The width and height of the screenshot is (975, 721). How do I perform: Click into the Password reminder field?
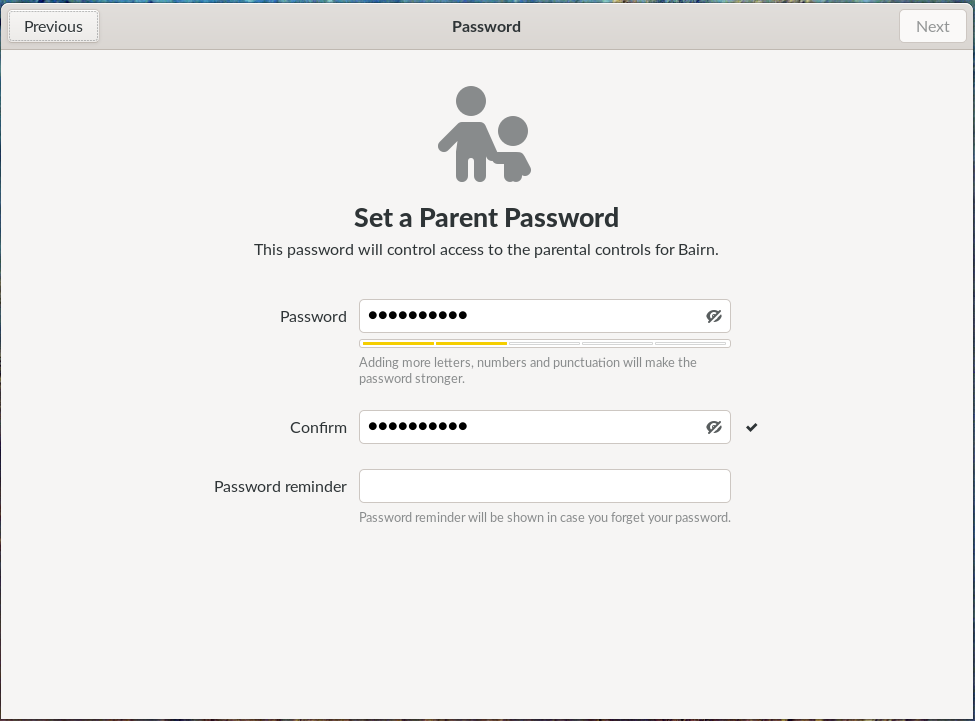(544, 486)
